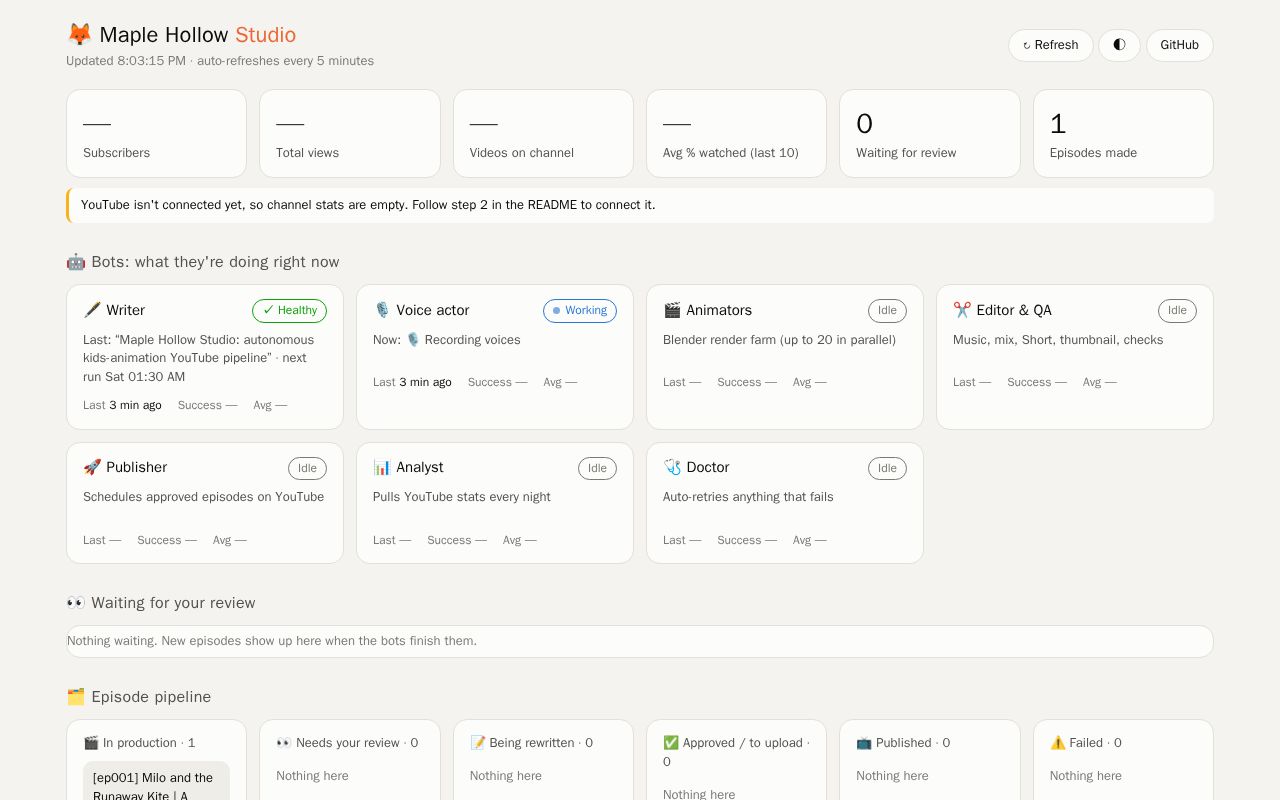
Task: Click the Healthy status badge on Writer
Action: pos(289,311)
